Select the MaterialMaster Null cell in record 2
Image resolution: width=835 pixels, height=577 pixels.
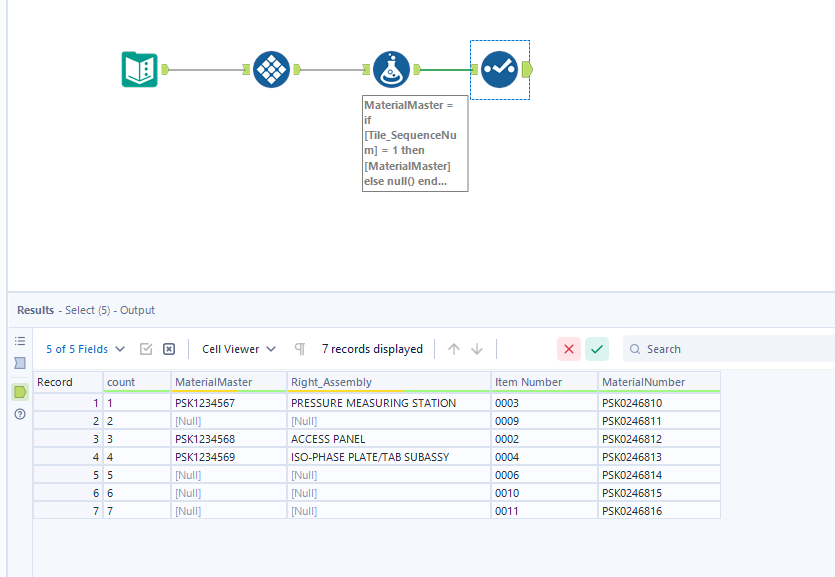coord(229,421)
